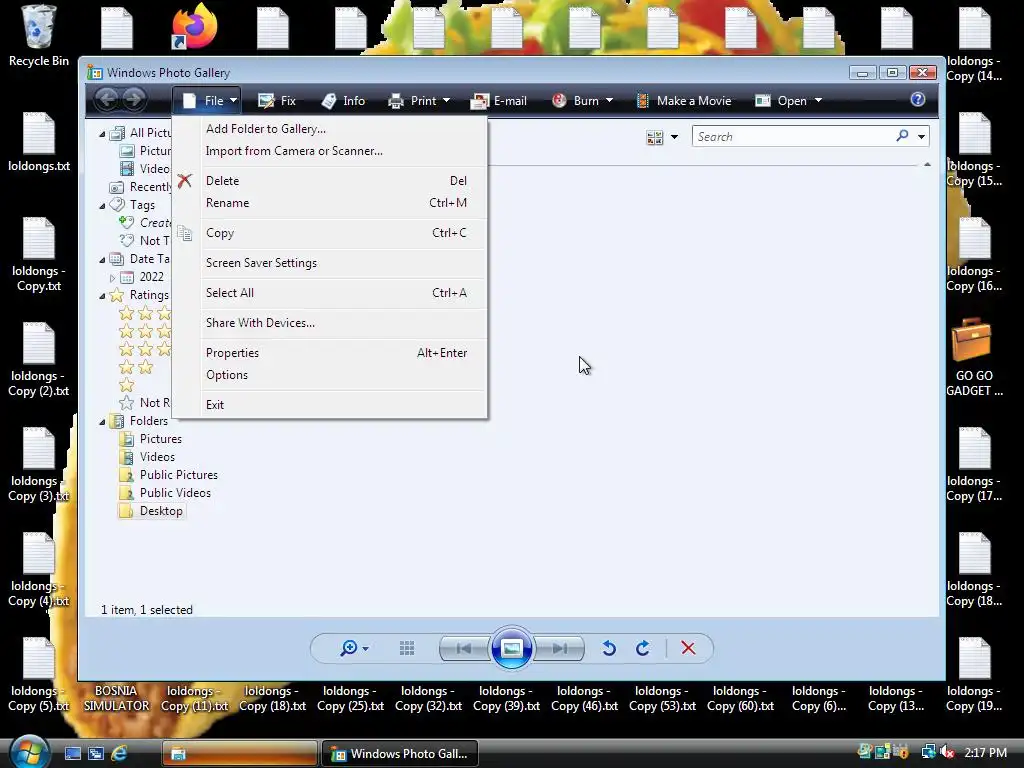Image resolution: width=1024 pixels, height=768 pixels.
Task: Select loldongs.txt desktop file
Action: [x=39, y=142]
